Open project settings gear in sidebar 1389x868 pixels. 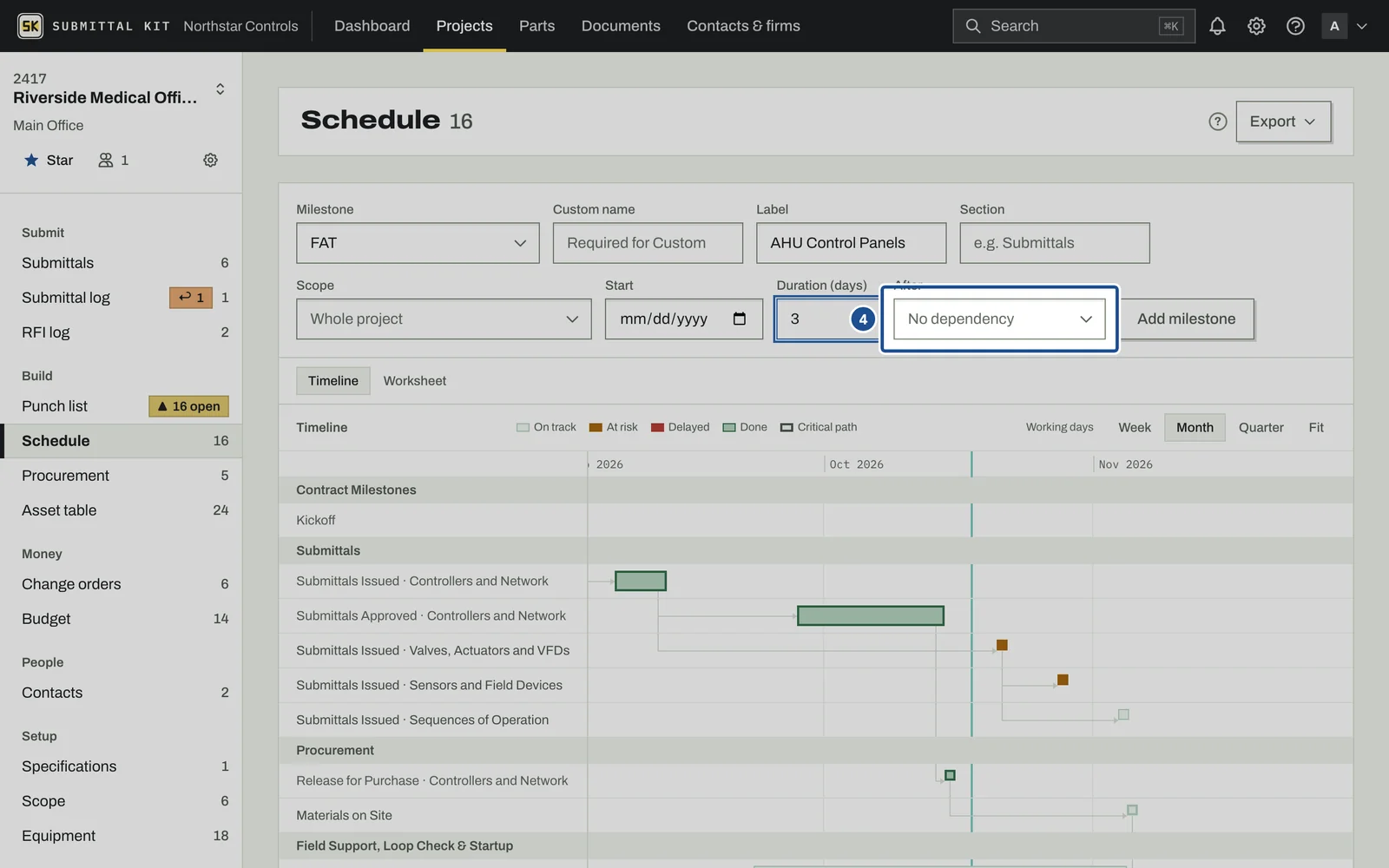coord(210,160)
